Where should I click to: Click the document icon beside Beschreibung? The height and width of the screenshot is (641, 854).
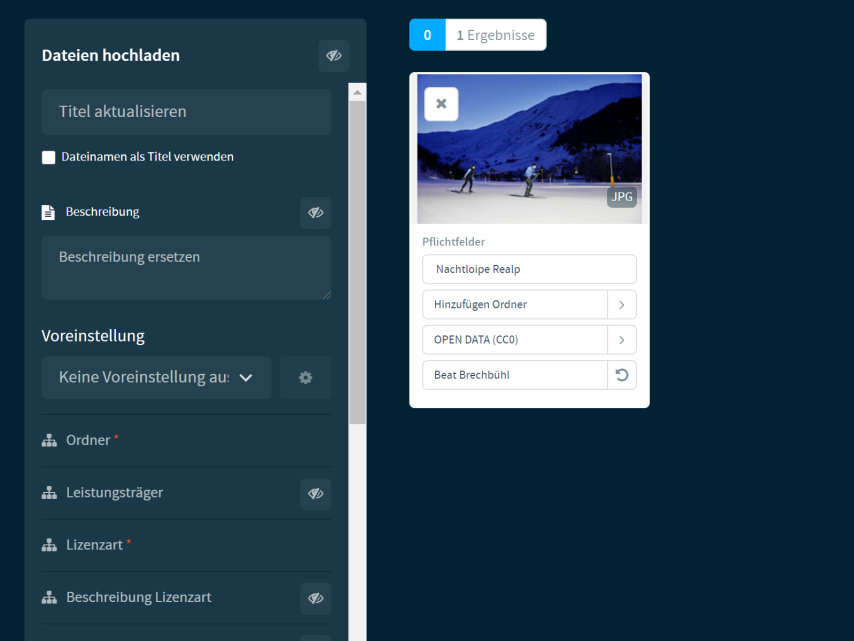tap(48, 212)
